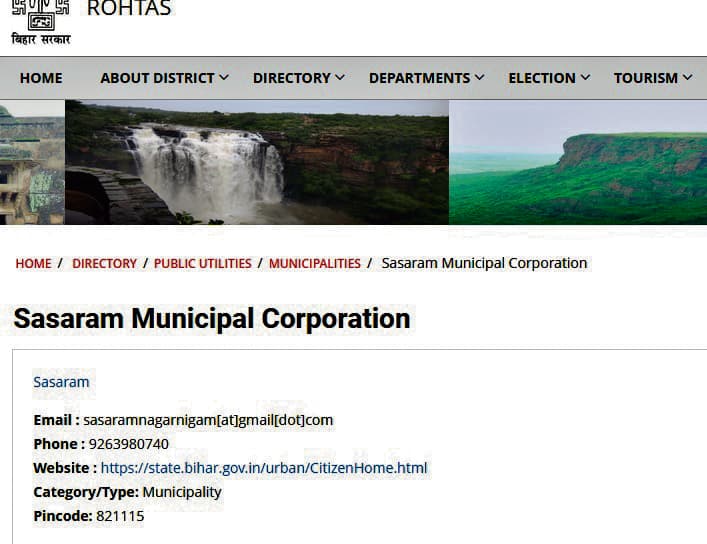Click the chevron beside ABOUT DISTRICT
Viewport: 707px width, 544px height.
click(224, 78)
